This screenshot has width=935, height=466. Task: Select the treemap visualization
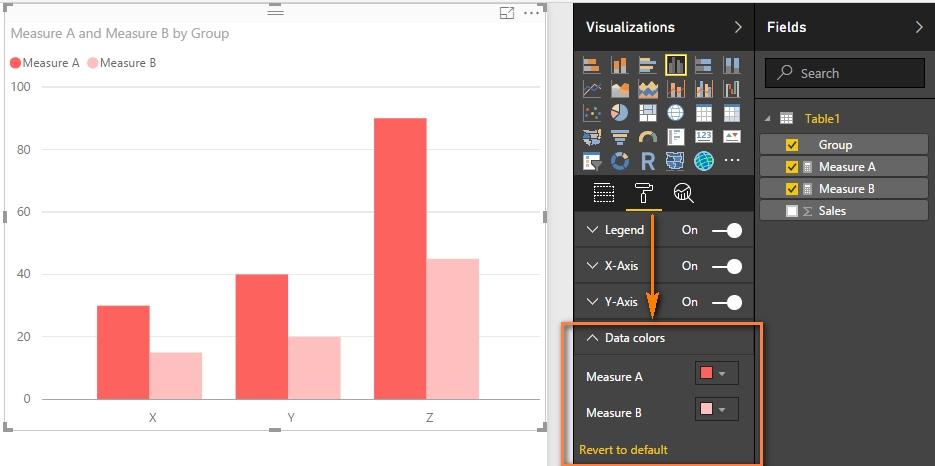pyautogui.click(x=648, y=113)
